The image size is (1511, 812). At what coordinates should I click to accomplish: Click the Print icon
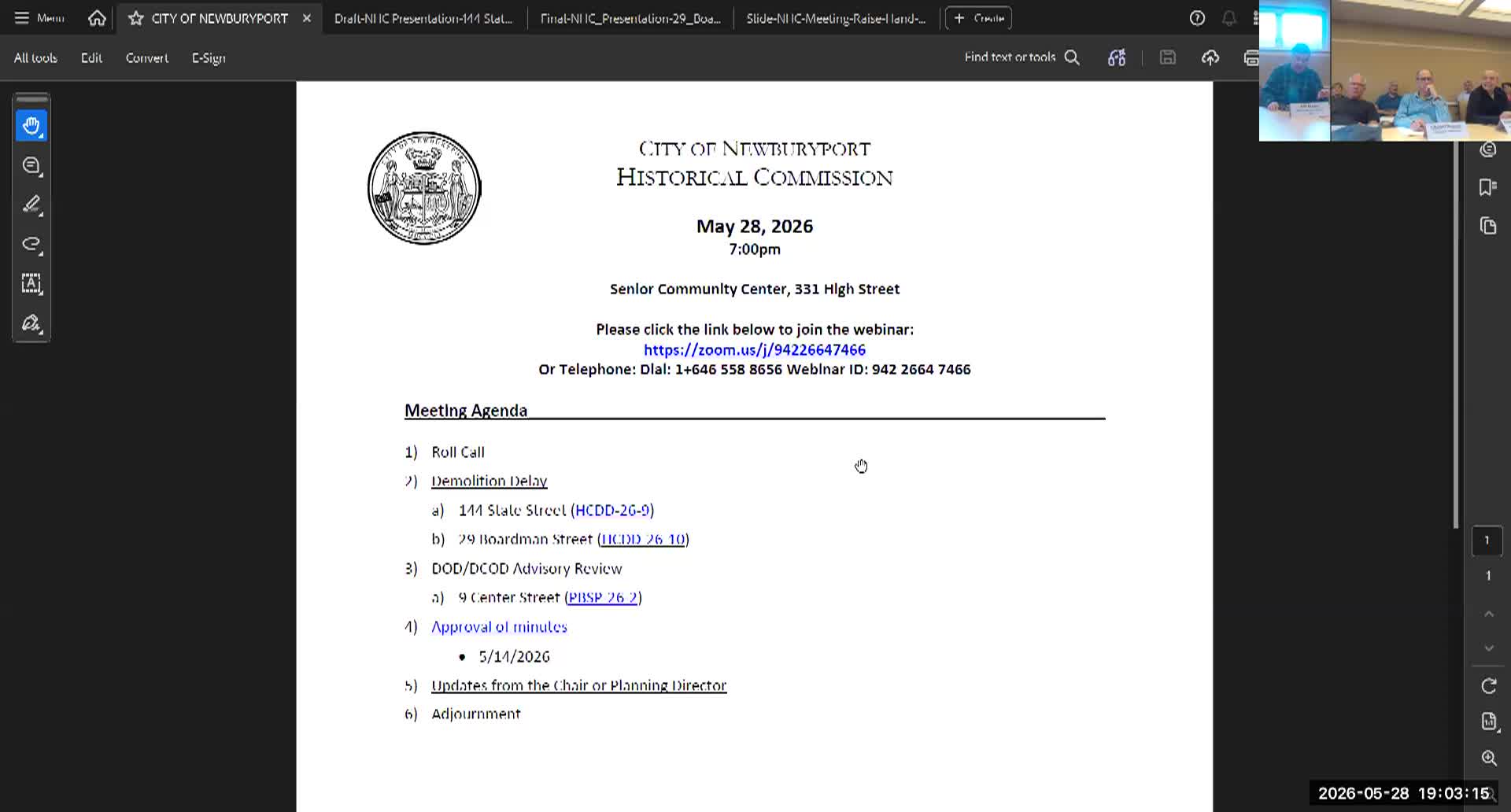pos(1251,57)
